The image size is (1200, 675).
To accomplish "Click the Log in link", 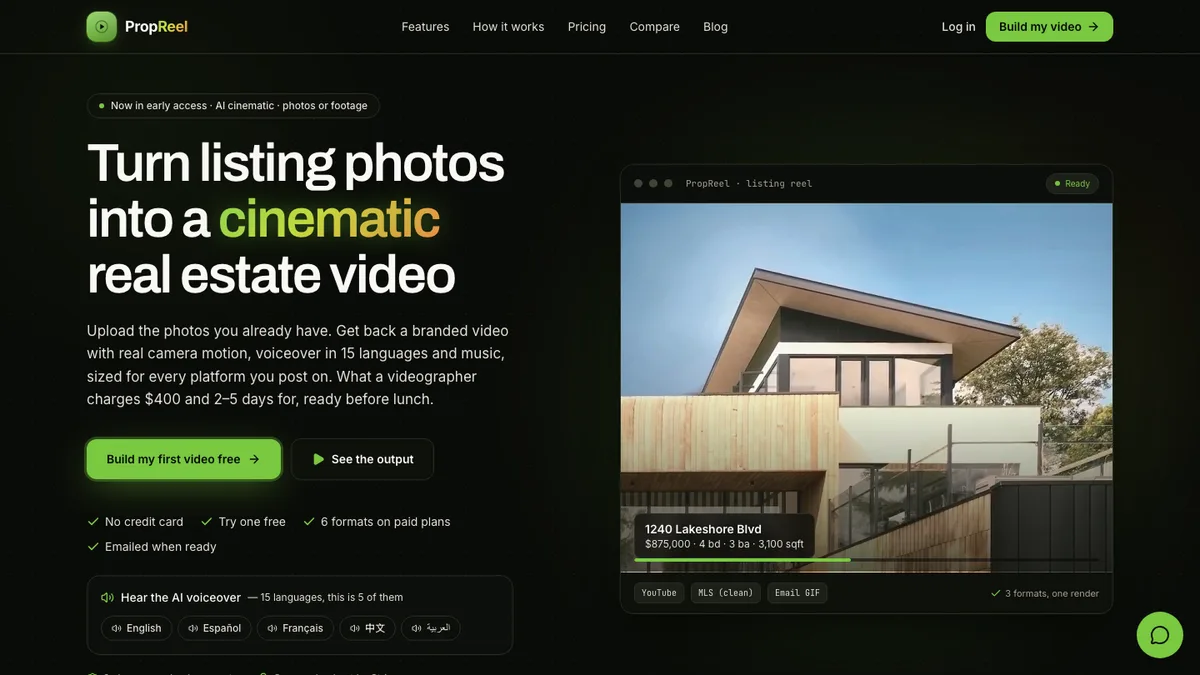I will 958,27.
